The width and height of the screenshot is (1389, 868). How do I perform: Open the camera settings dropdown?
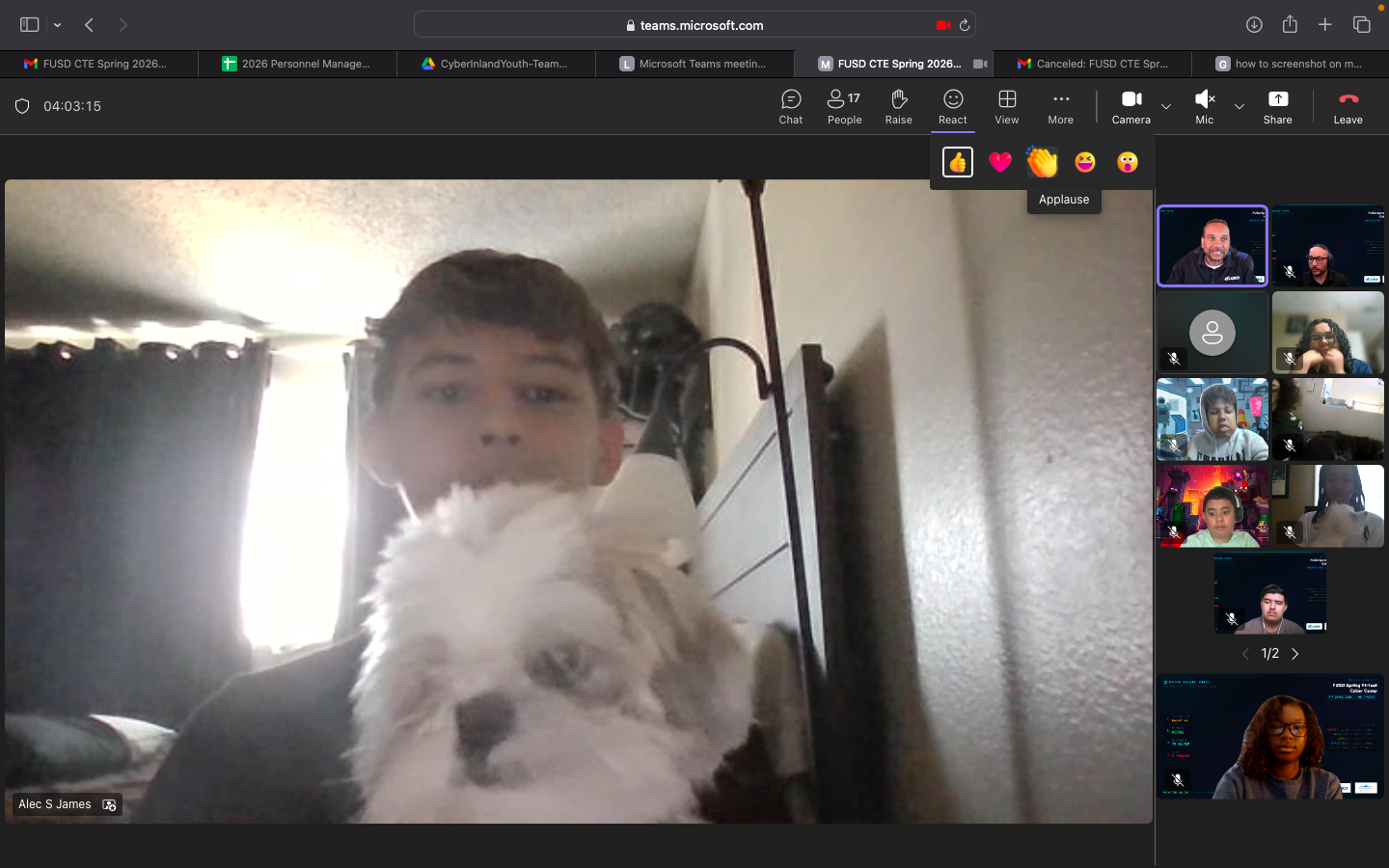[x=1165, y=109]
